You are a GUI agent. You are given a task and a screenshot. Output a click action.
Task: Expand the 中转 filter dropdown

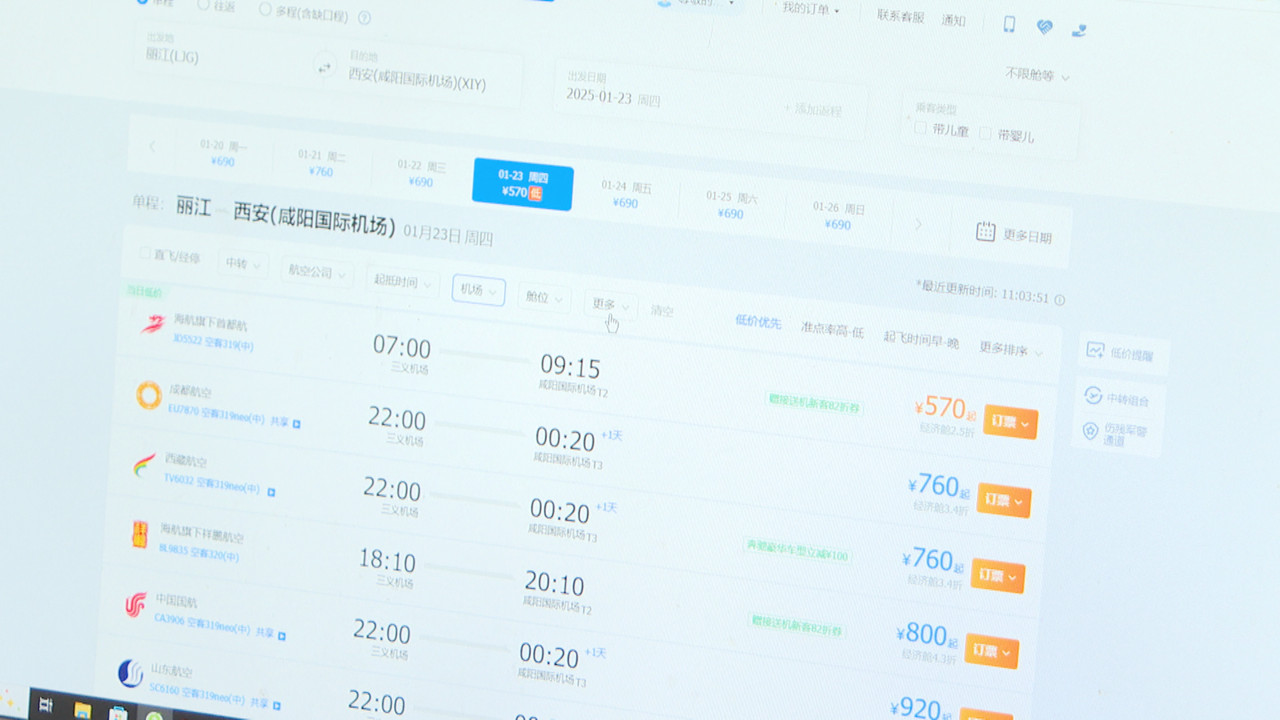pyautogui.click(x=243, y=264)
